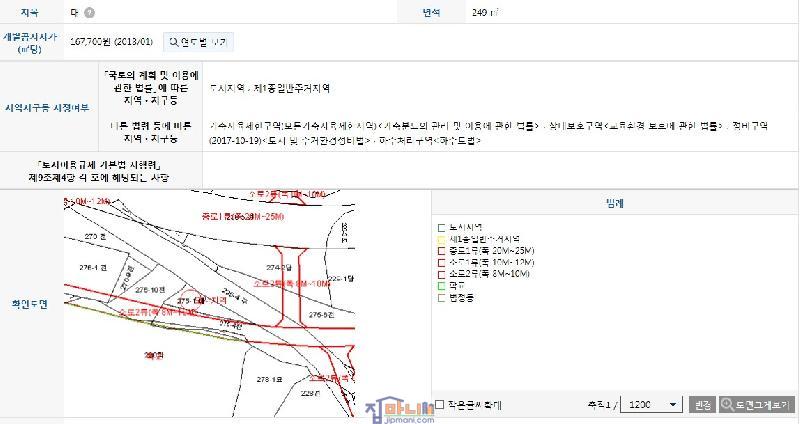Click the 연도별 보기 magnifier button
The width and height of the screenshot is (800, 424).
tap(199, 42)
